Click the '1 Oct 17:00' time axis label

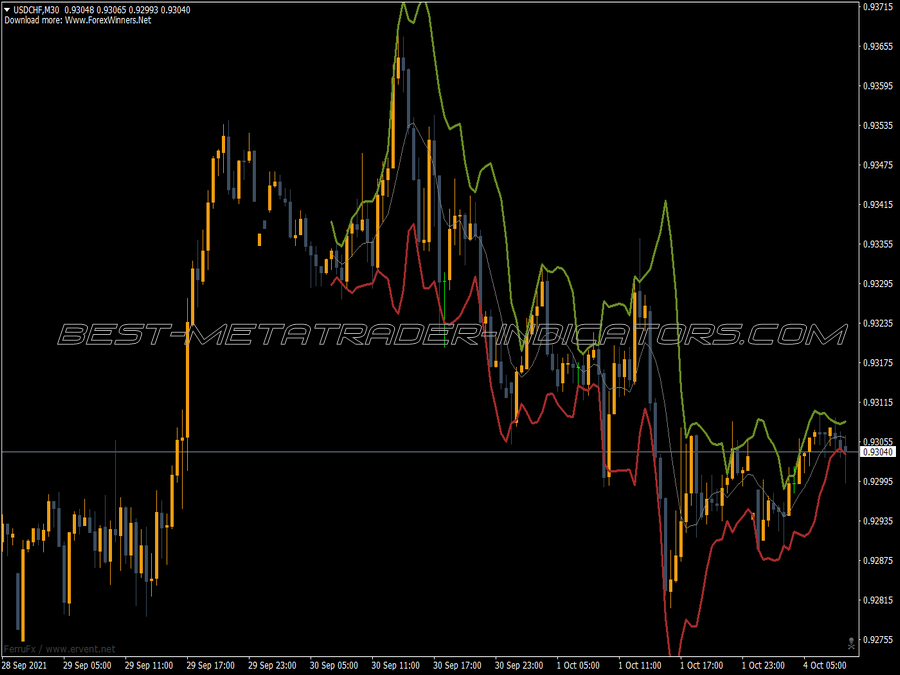(701, 666)
